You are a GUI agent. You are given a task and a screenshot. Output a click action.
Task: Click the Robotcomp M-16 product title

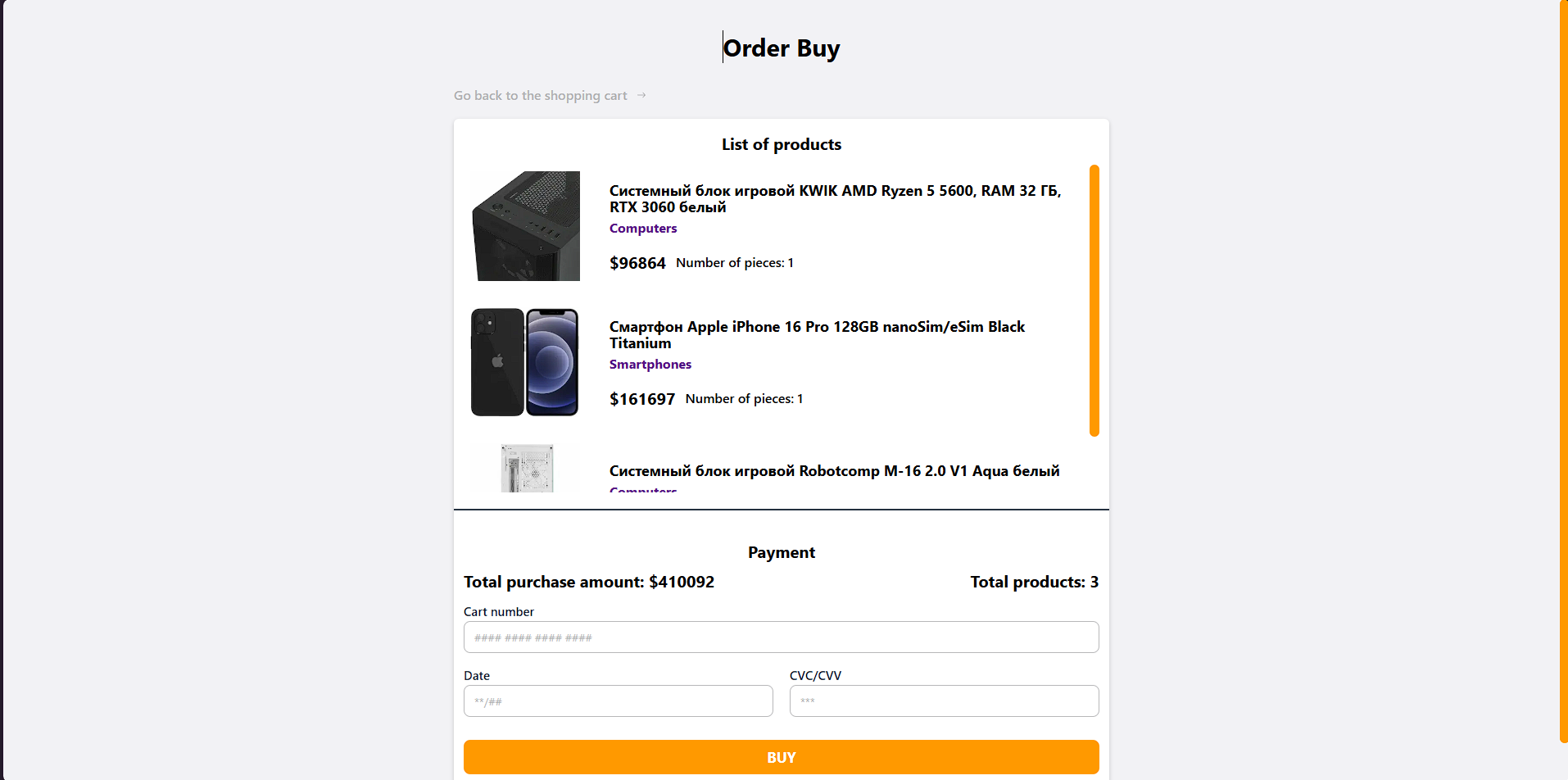click(x=834, y=470)
